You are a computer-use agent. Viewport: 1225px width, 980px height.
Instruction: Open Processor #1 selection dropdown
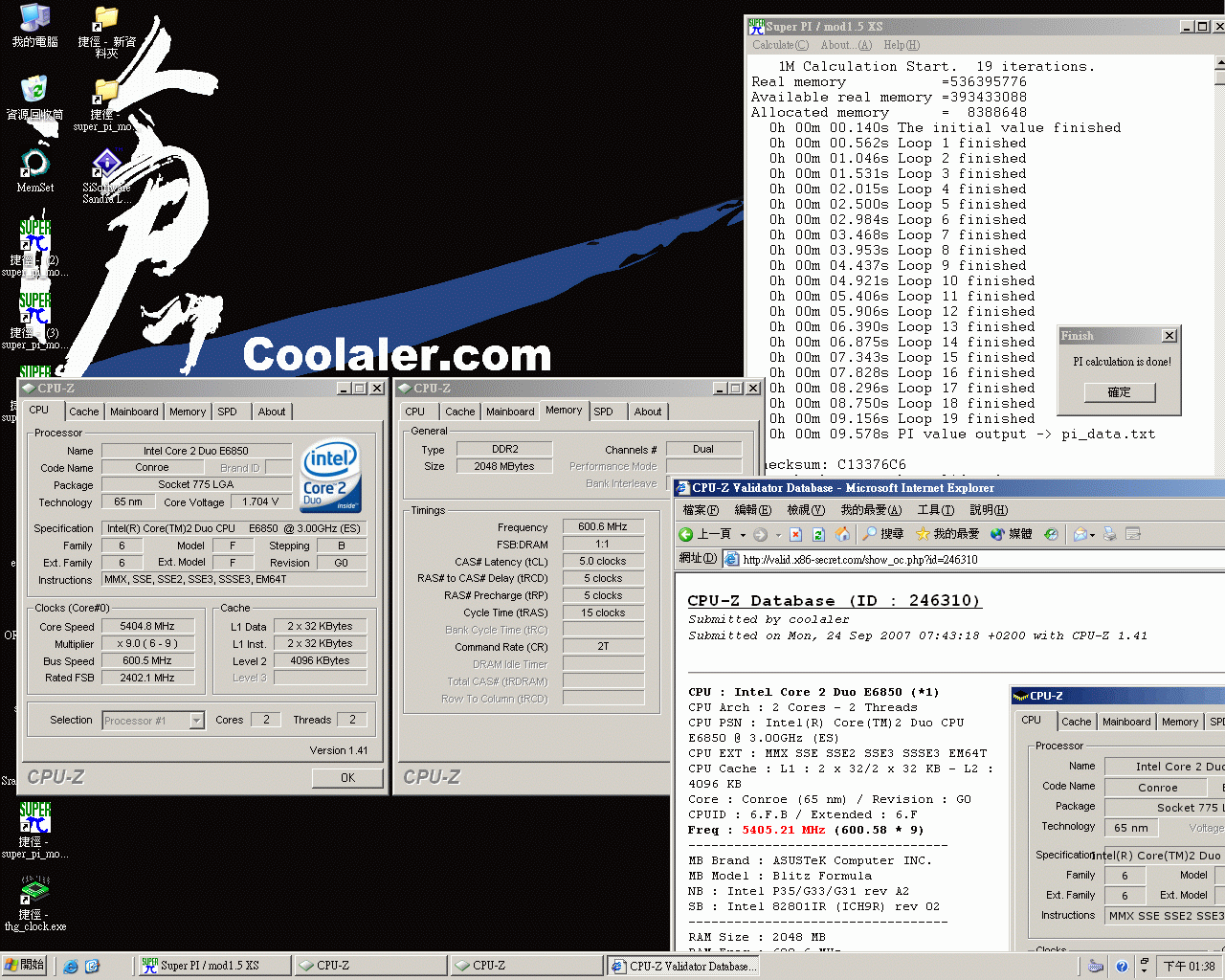coord(196,721)
